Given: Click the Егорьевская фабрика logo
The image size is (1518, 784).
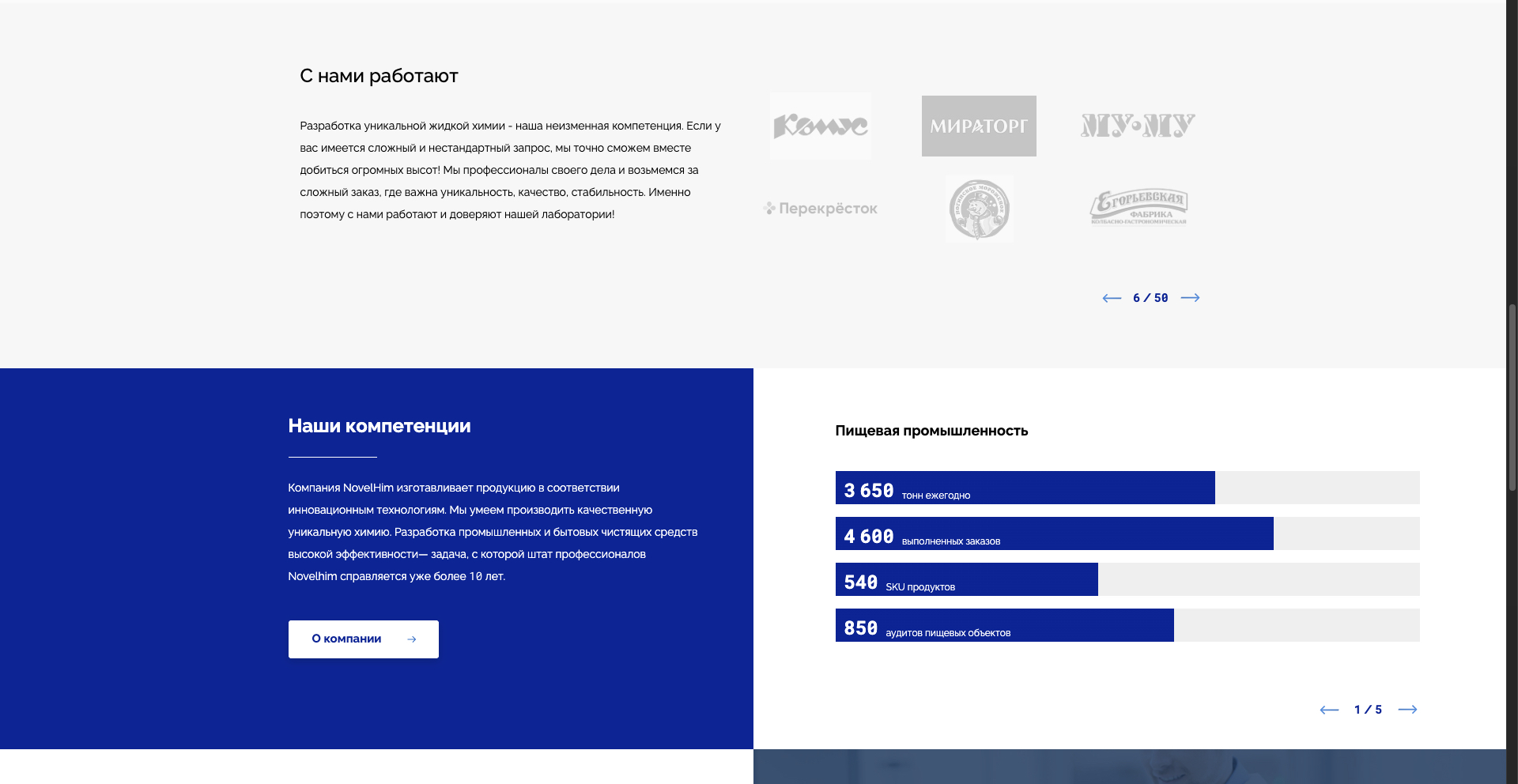Looking at the screenshot, I should tap(1138, 208).
